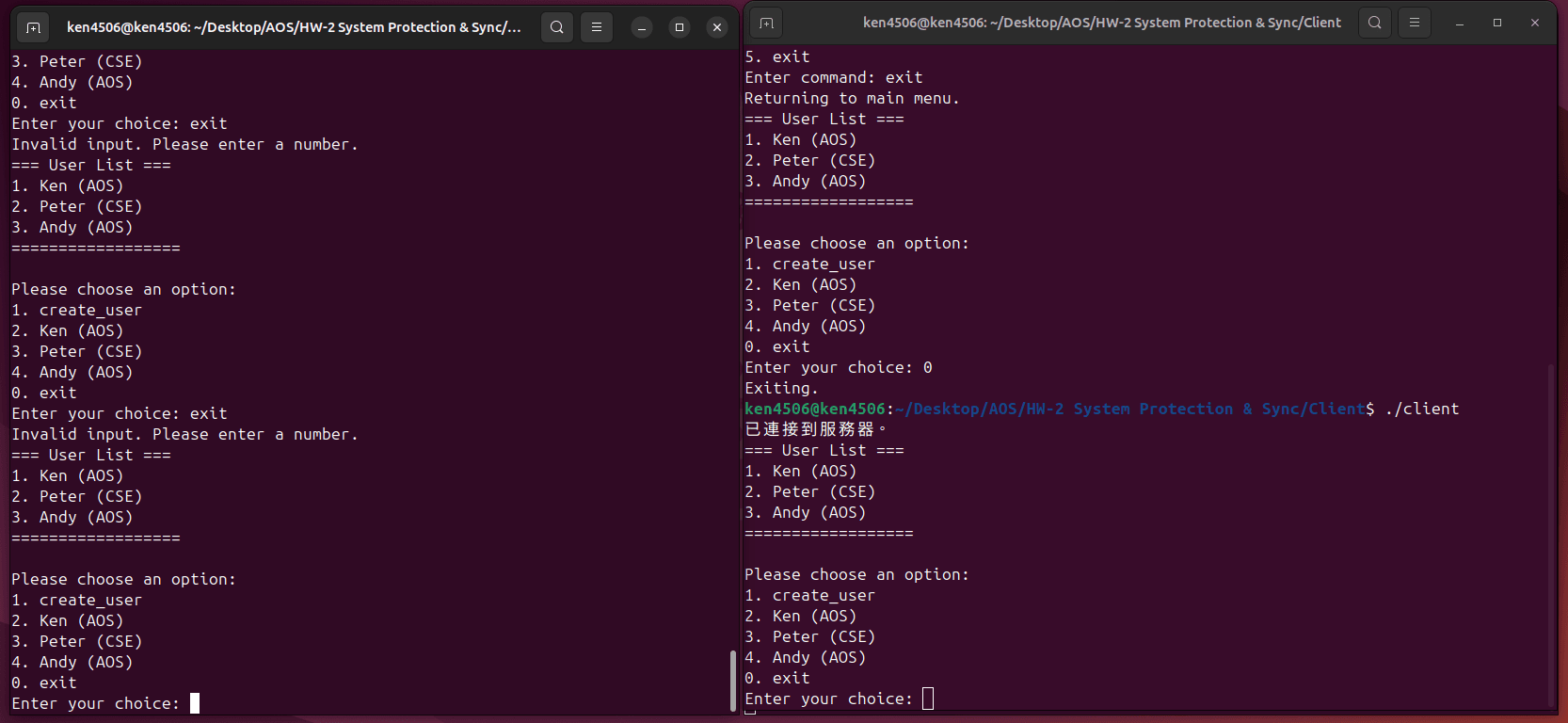The height and width of the screenshot is (723, 1568).
Task: Open the hamburger menu in right Client terminal
Action: (1415, 23)
